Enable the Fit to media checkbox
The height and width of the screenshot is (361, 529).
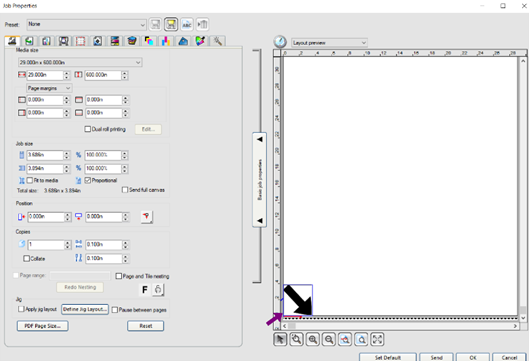(30, 180)
